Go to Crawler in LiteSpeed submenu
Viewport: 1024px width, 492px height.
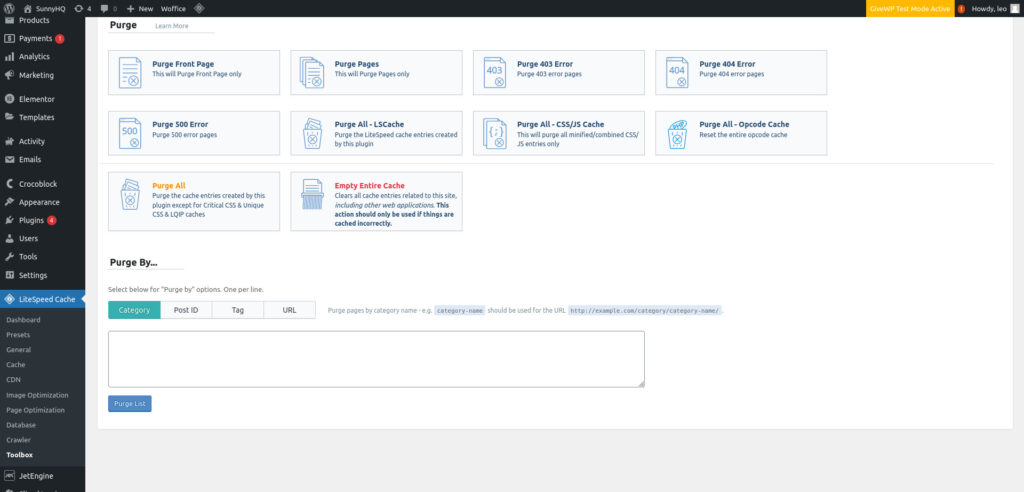[x=18, y=439]
